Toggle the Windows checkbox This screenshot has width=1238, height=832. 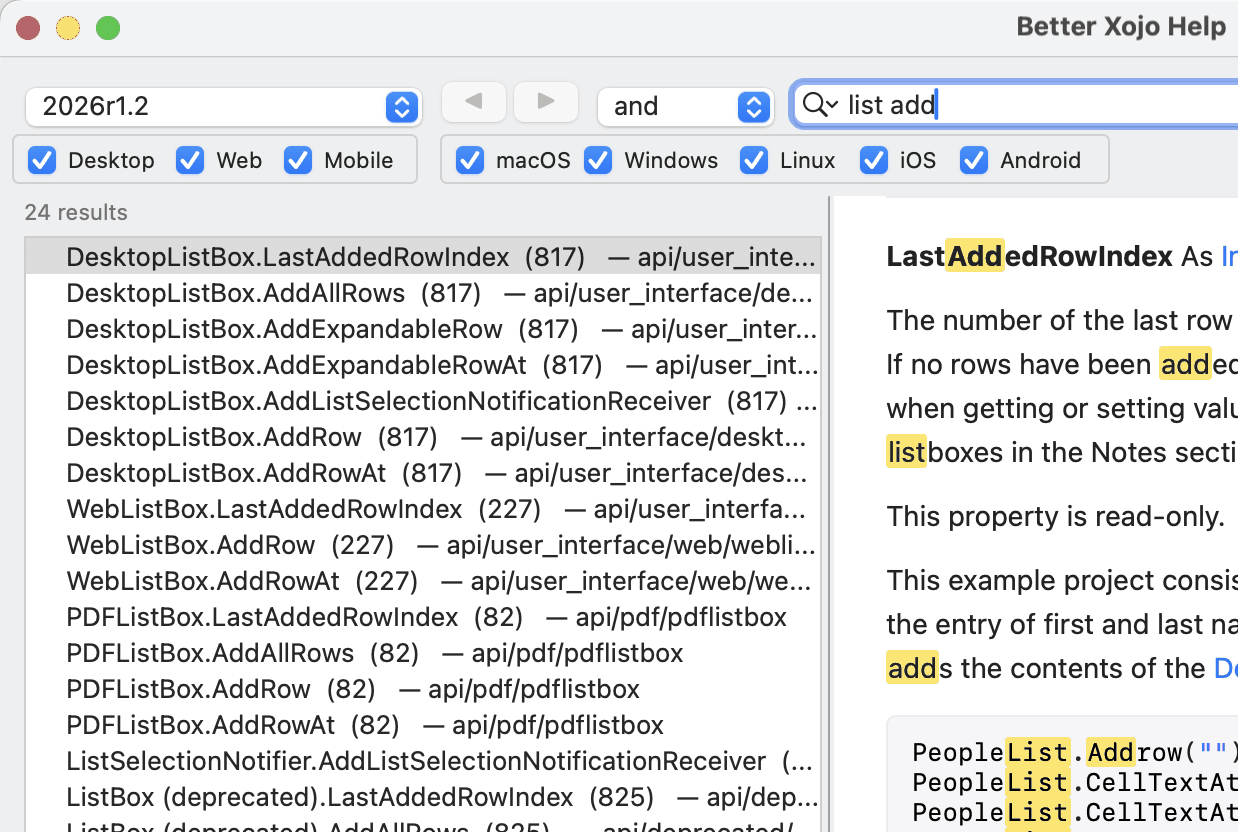pyautogui.click(x=598, y=160)
